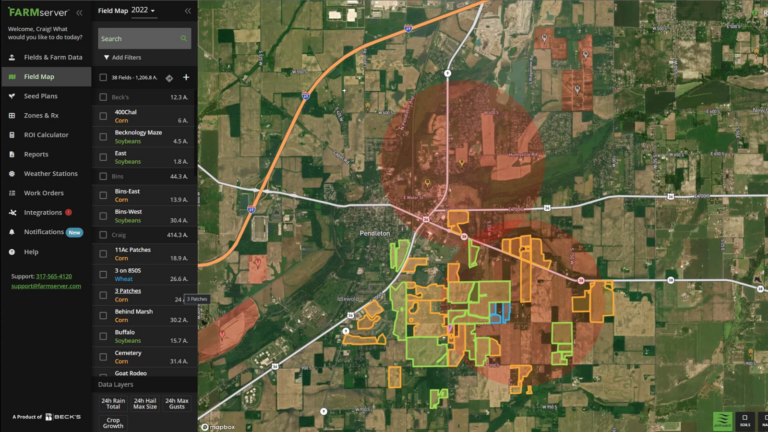
Task: Tick the Becknology Maze checkbox
Action: point(103,136)
